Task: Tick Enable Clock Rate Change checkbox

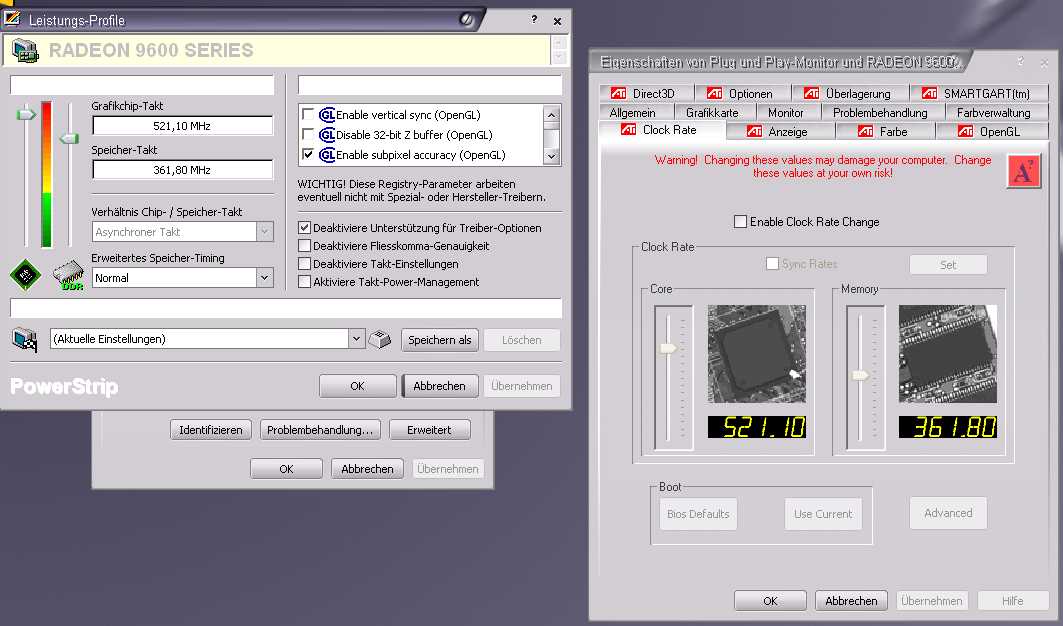Action: click(x=740, y=222)
